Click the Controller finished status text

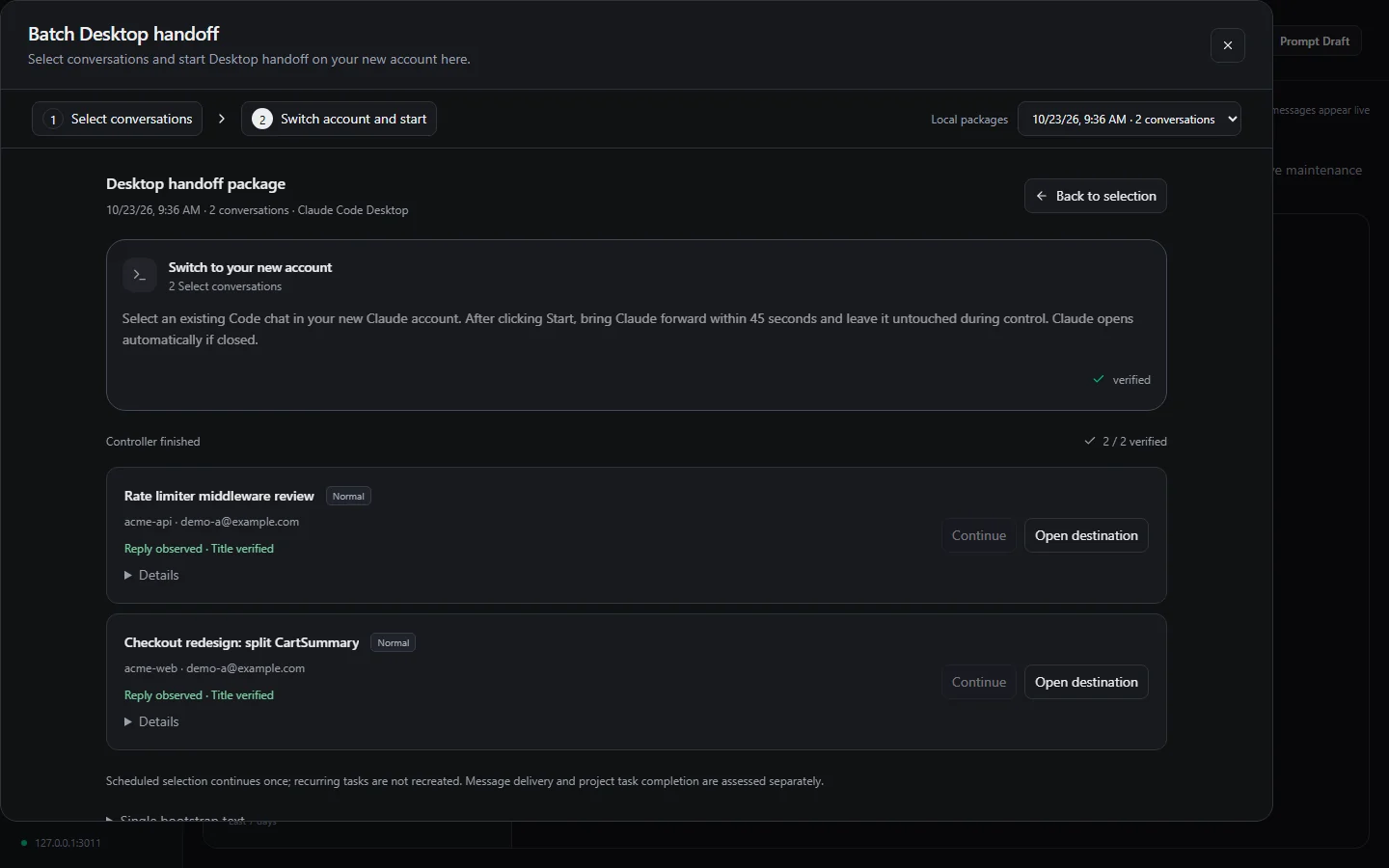point(153,442)
